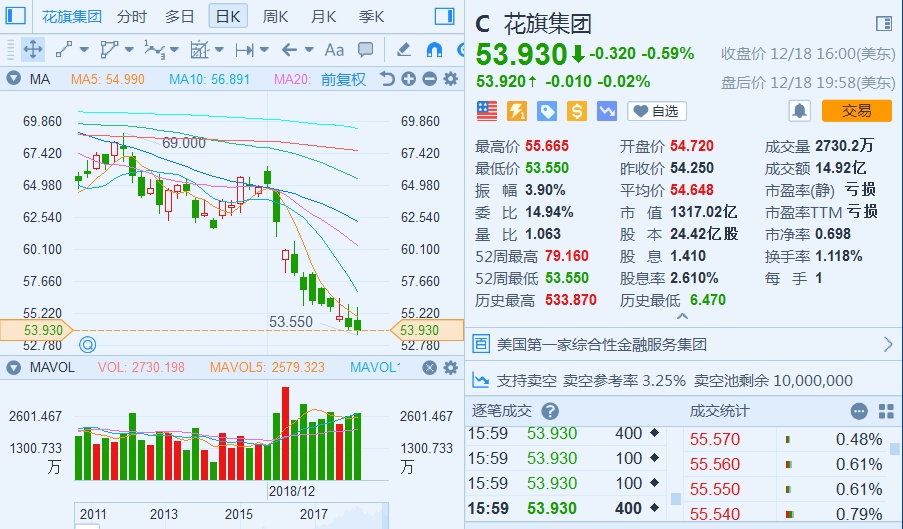Switch to the 季K chart tab
This screenshot has height=529, width=903.
(x=371, y=16)
